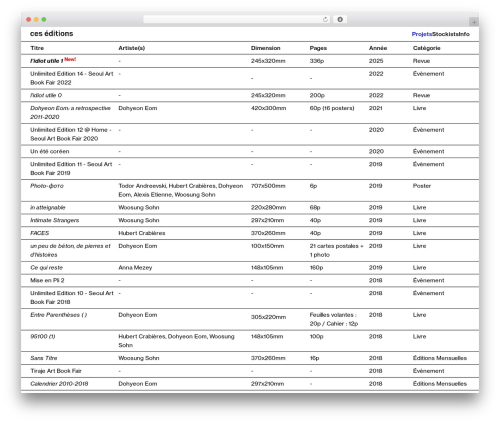
Task: Click 336p pages cell
Action: point(317,61)
